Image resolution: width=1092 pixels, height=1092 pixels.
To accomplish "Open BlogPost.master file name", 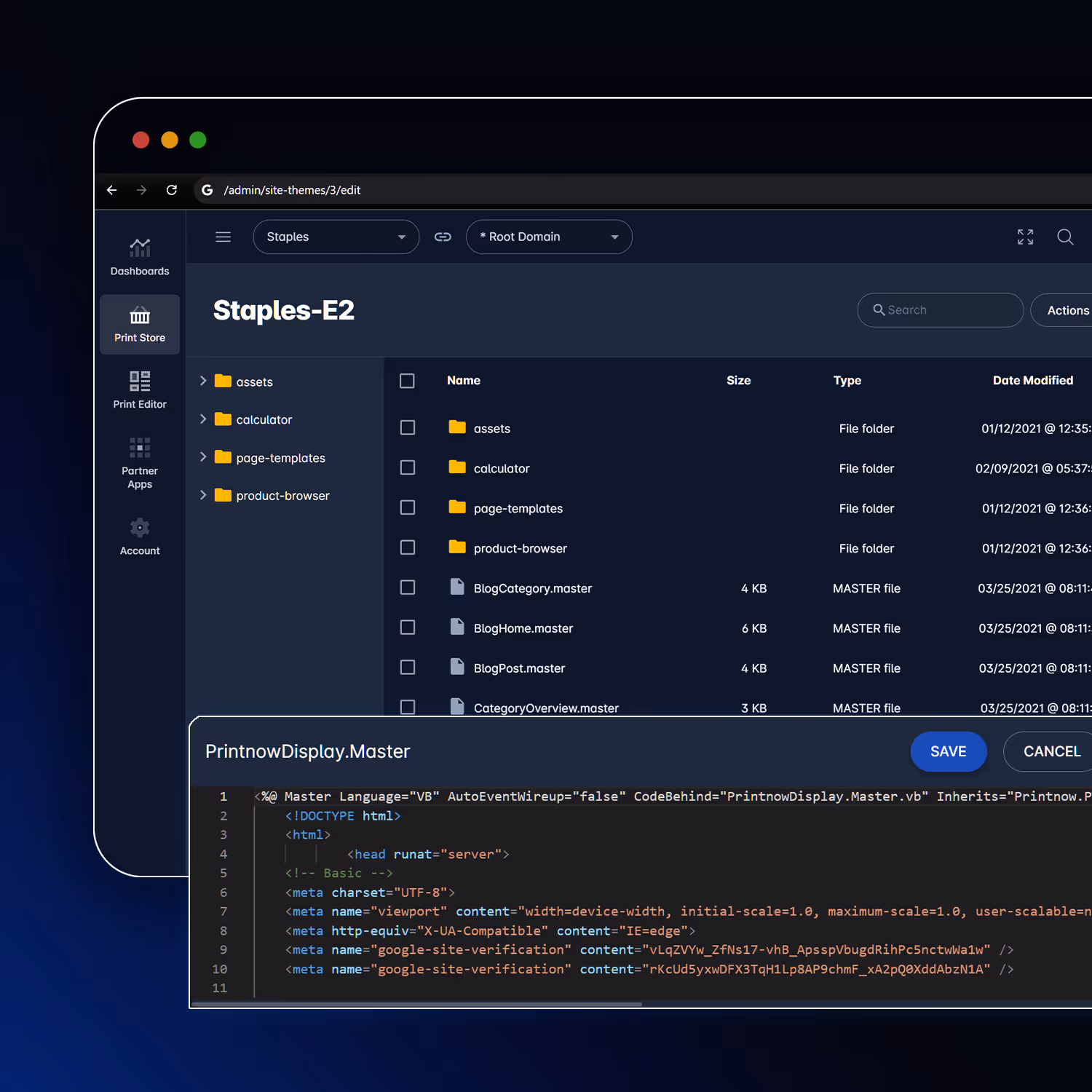I will pos(519,668).
